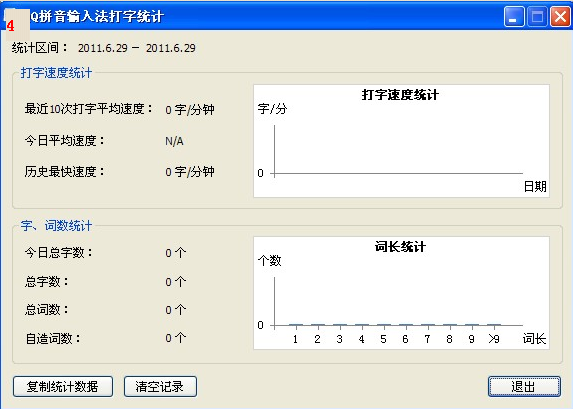Click the 最近10次打字平均速度 label
The image size is (573, 409).
[x=88, y=109]
